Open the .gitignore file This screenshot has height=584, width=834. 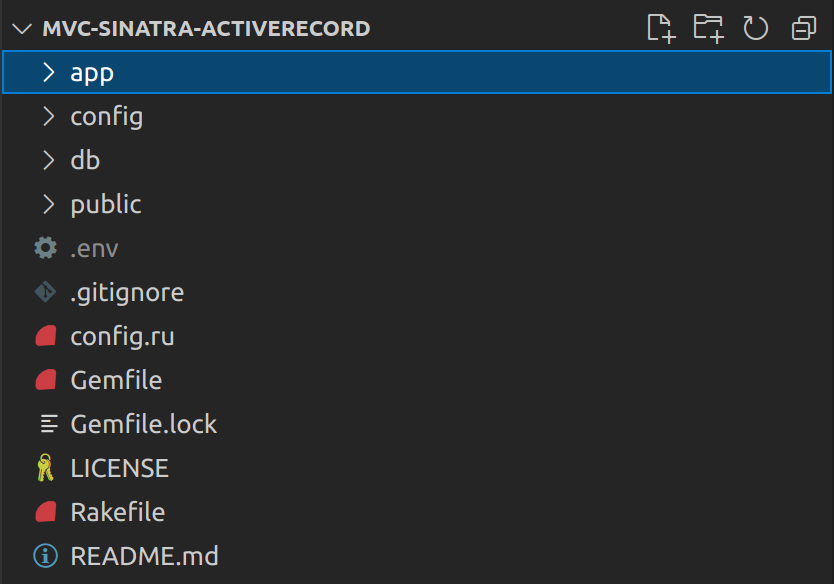click(126, 291)
